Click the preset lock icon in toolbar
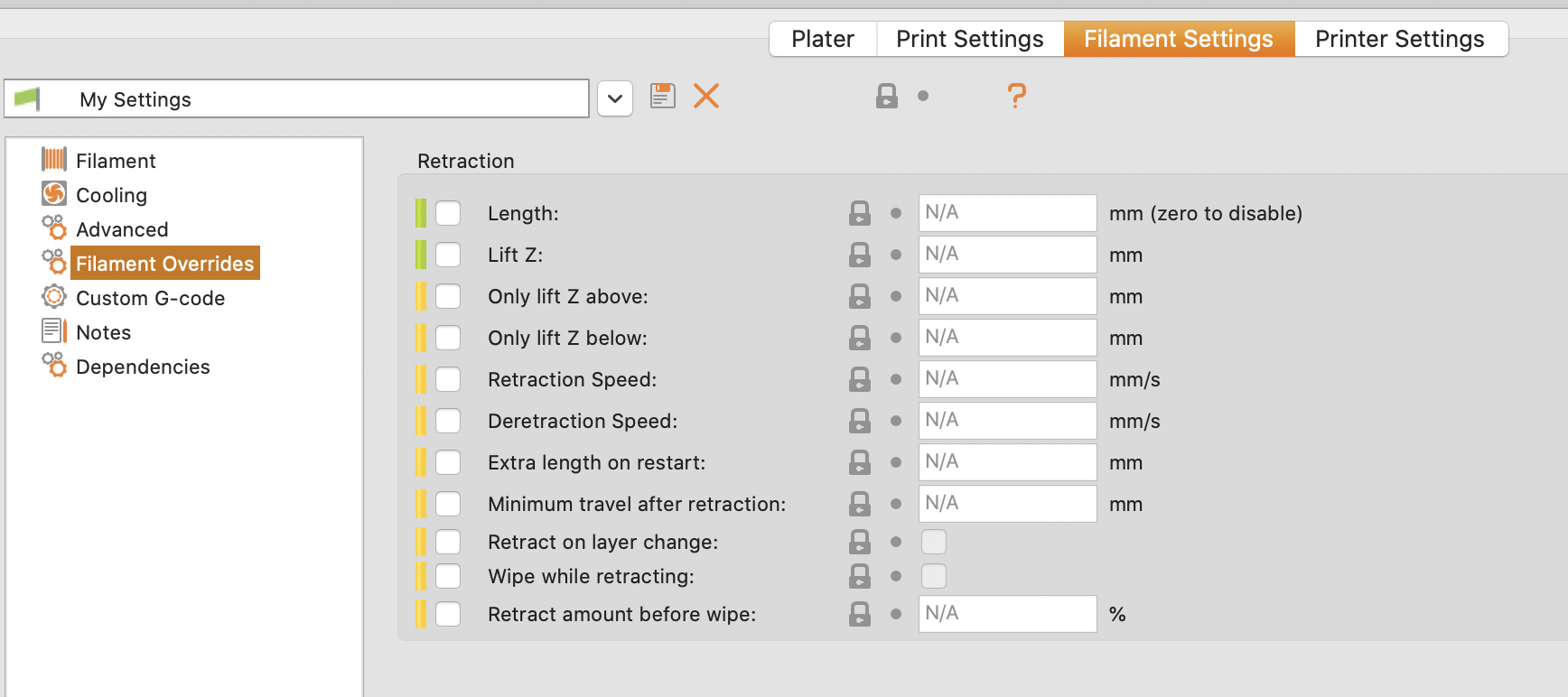This screenshot has width=1568, height=697. tap(887, 96)
